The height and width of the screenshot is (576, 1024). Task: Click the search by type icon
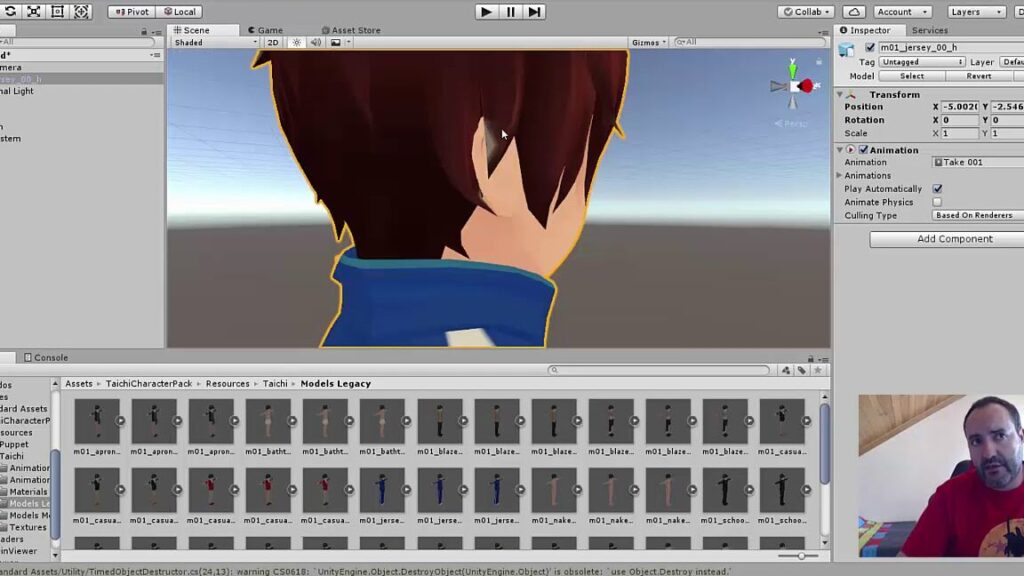pyautogui.click(x=786, y=370)
